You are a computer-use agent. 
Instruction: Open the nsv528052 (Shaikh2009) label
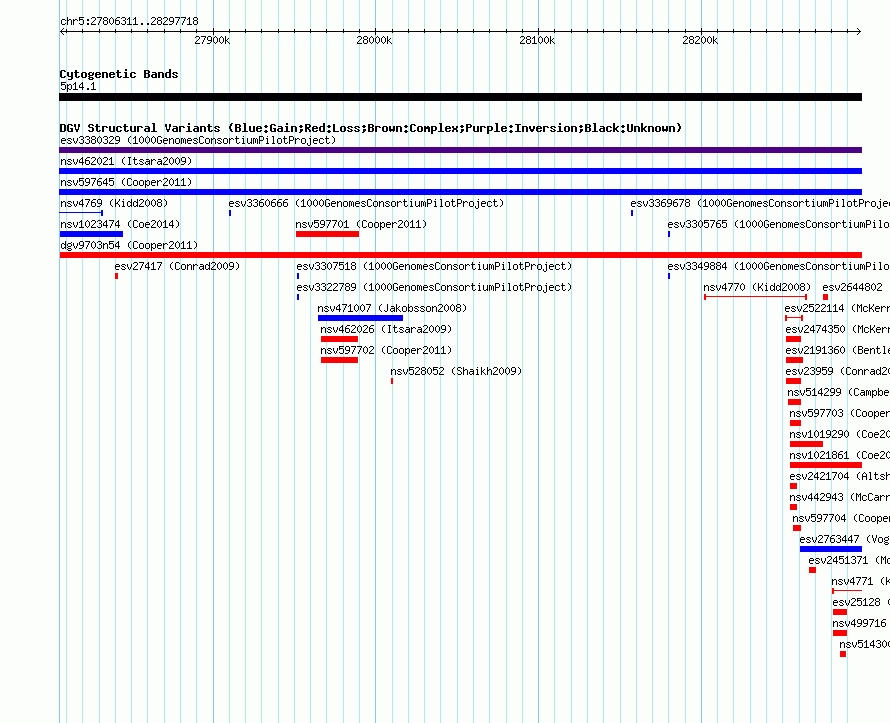[456, 371]
